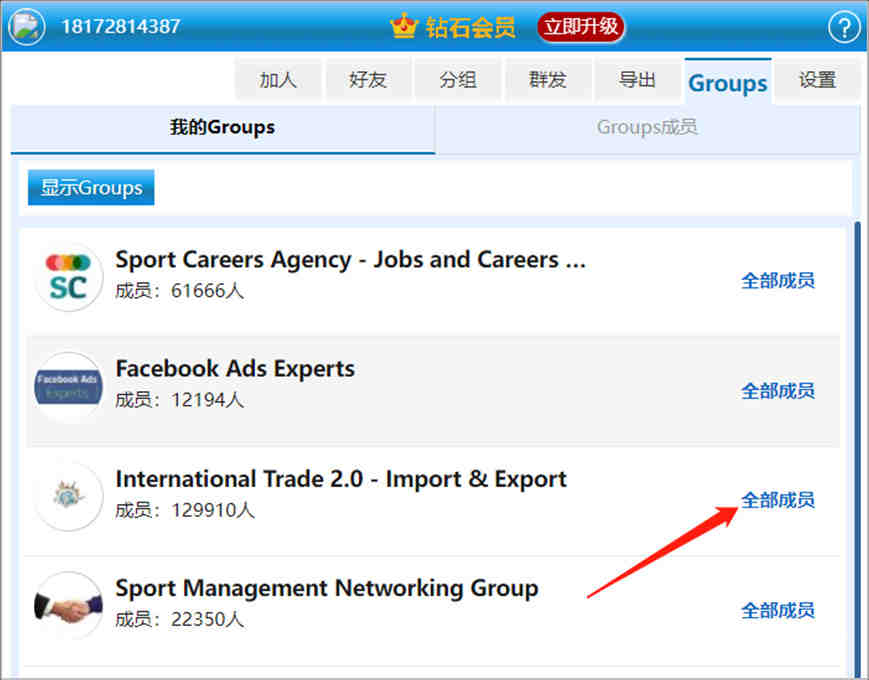This screenshot has width=869, height=680.
Task: Open the 群发 tab
Action: click(x=548, y=80)
